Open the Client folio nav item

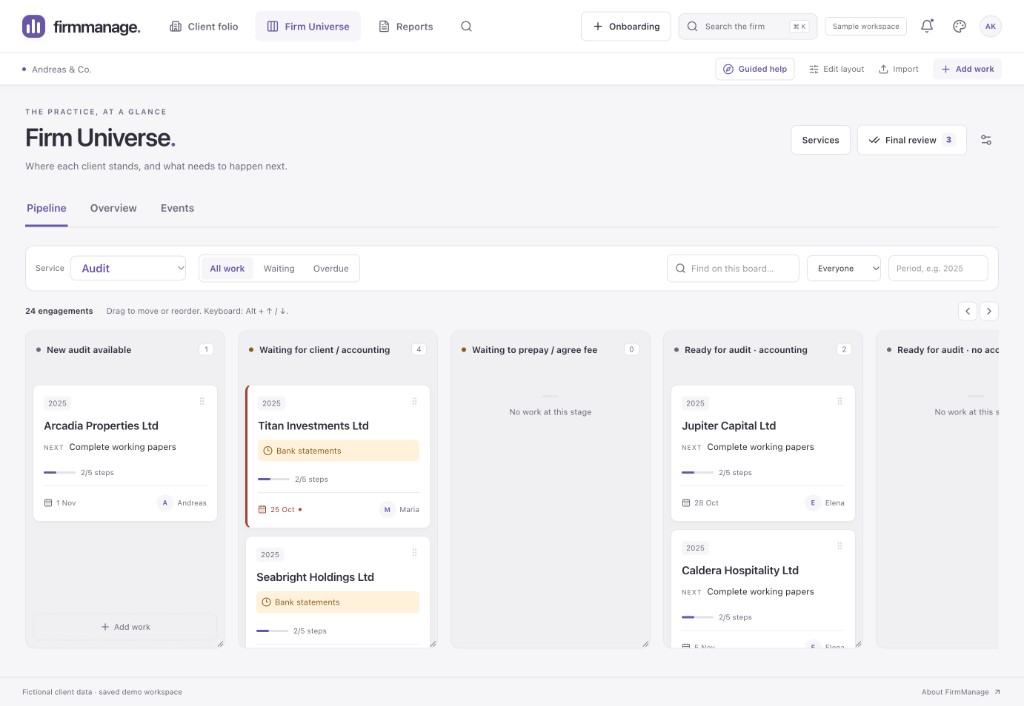tap(204, 27)
